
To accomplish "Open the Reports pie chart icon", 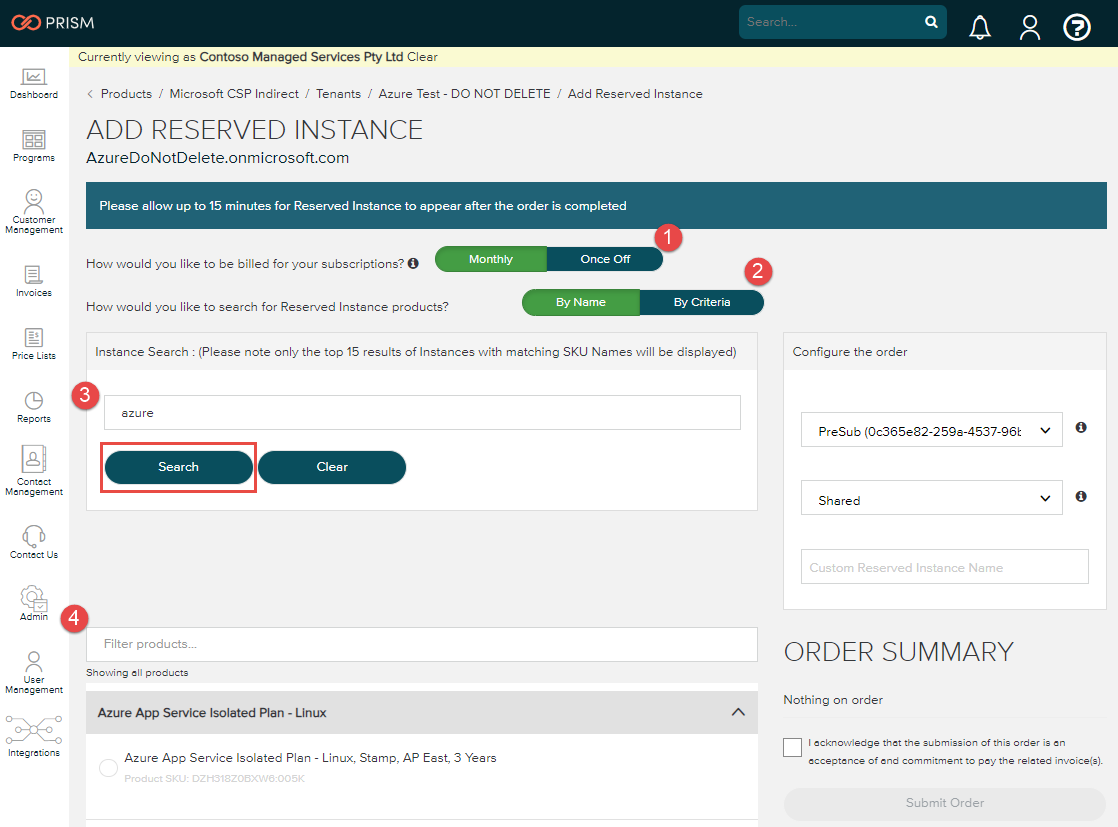I will pos(34,405).
